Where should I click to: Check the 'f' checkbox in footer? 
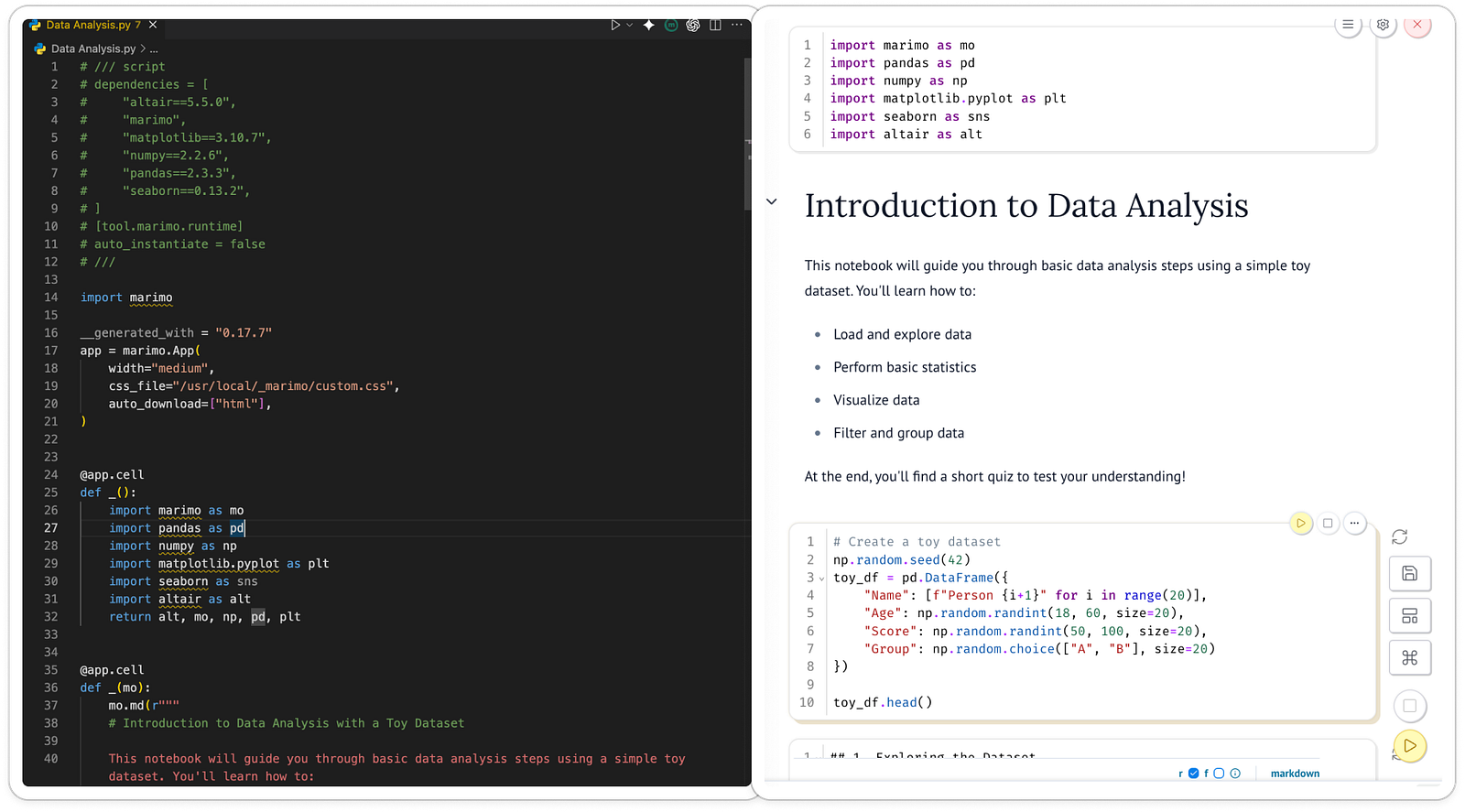(1219, 774)
